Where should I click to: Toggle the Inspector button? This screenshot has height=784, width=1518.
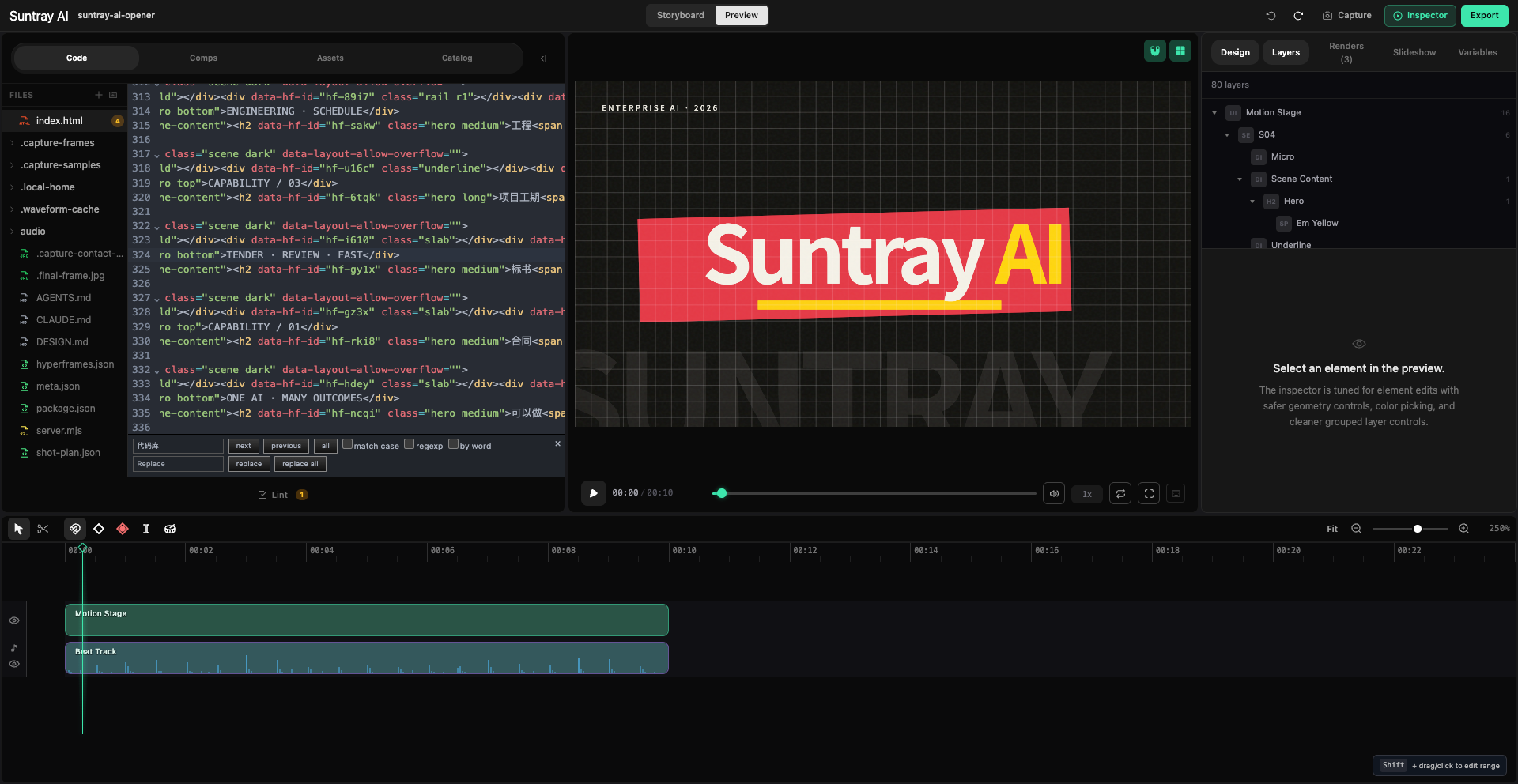pos(1420,16)
